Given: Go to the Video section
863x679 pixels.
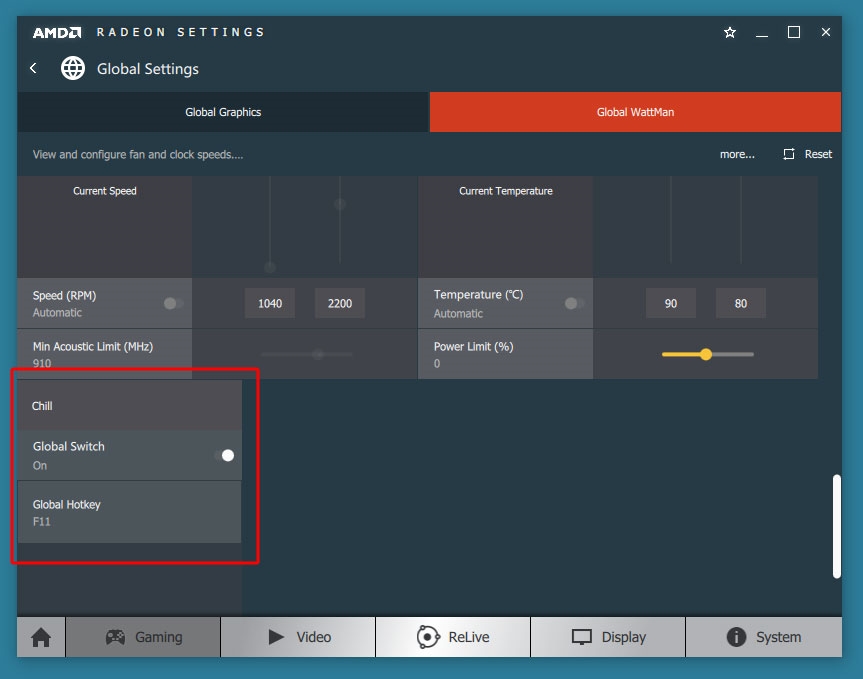Looking at the screenshot, I should pyautogui.click(x=298, y=637).
